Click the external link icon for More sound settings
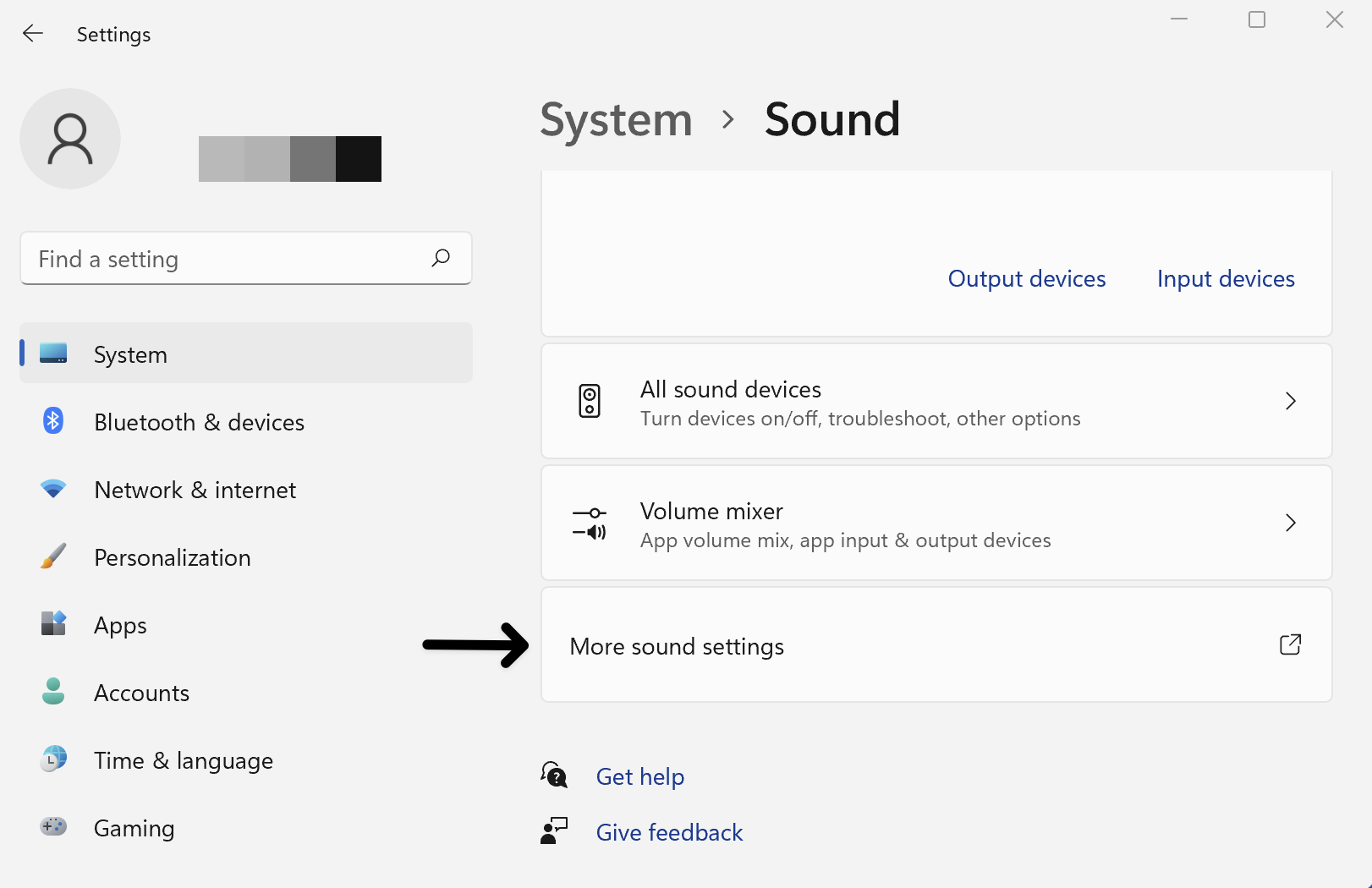The image size is (1372, 888). click(x=1290, y=644)
